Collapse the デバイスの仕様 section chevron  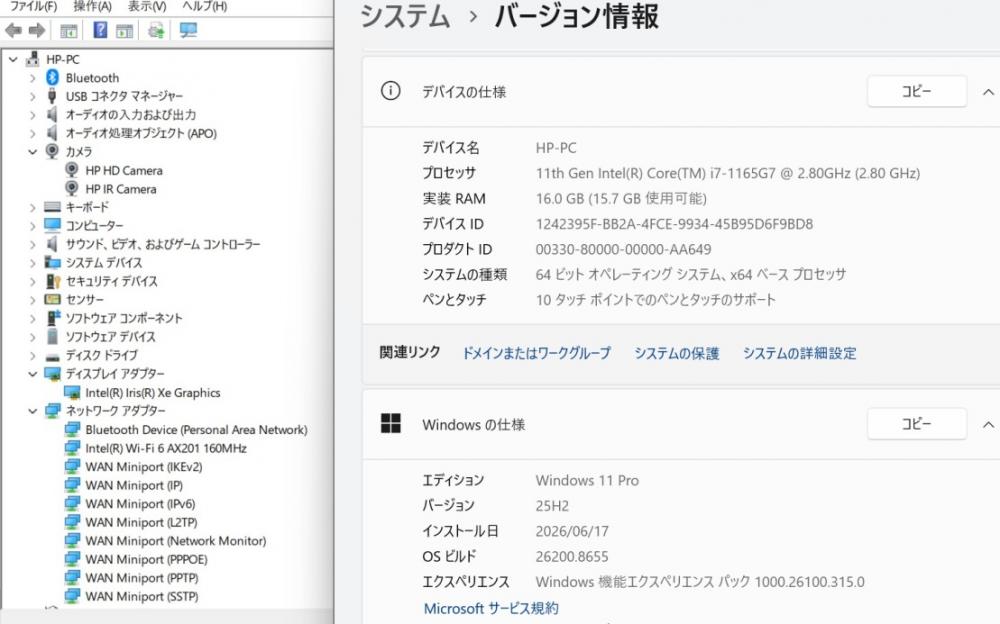(988, 92)
